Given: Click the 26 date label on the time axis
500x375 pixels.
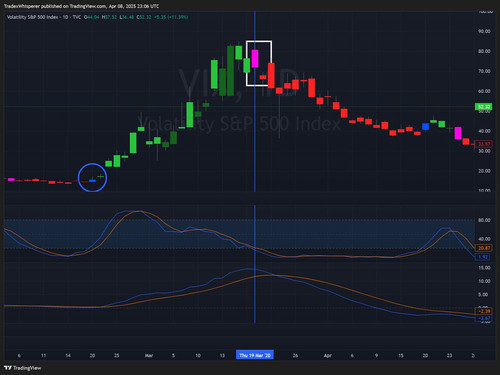Looking at the screenshot, I should 295,355.
